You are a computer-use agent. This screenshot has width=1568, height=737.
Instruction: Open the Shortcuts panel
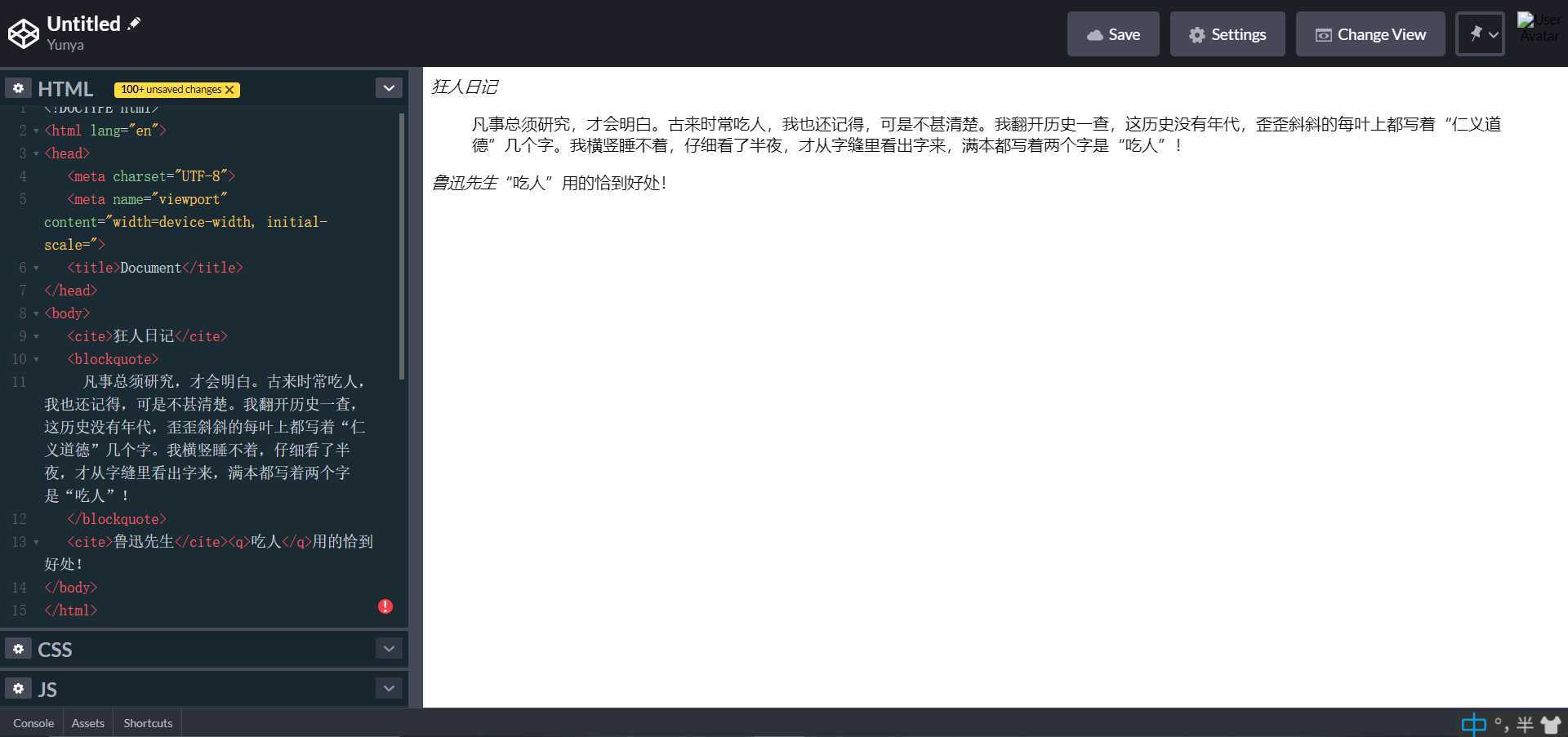coord(148,723)
